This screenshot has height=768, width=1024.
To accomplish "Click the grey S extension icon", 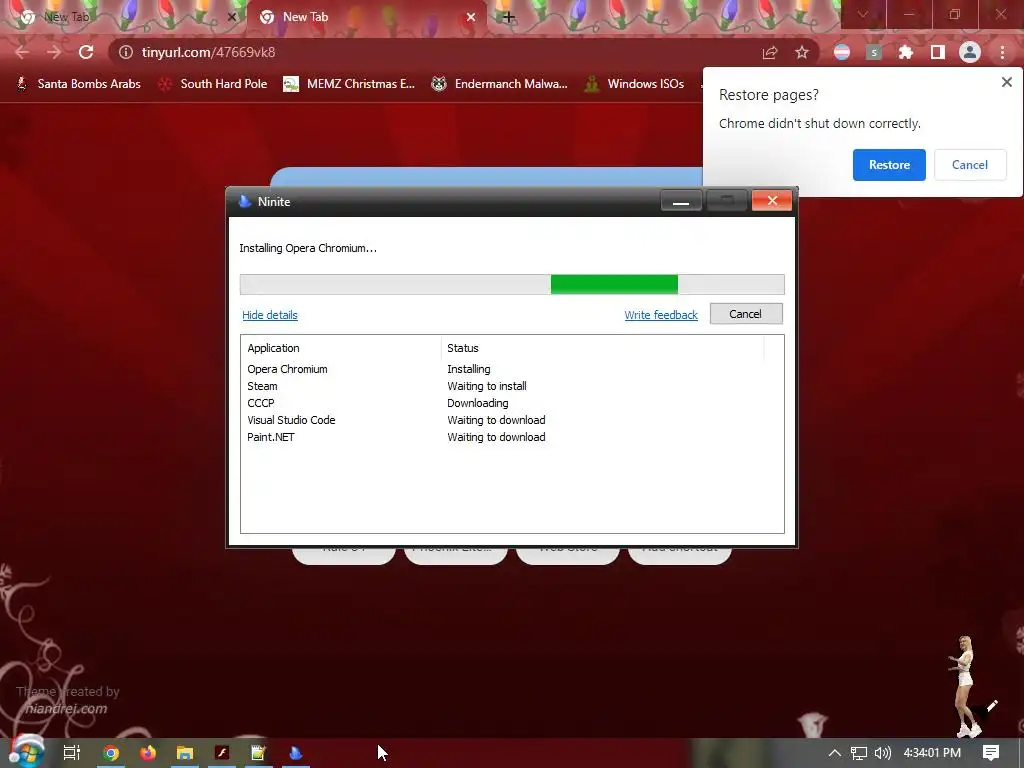I will (874, 52).
